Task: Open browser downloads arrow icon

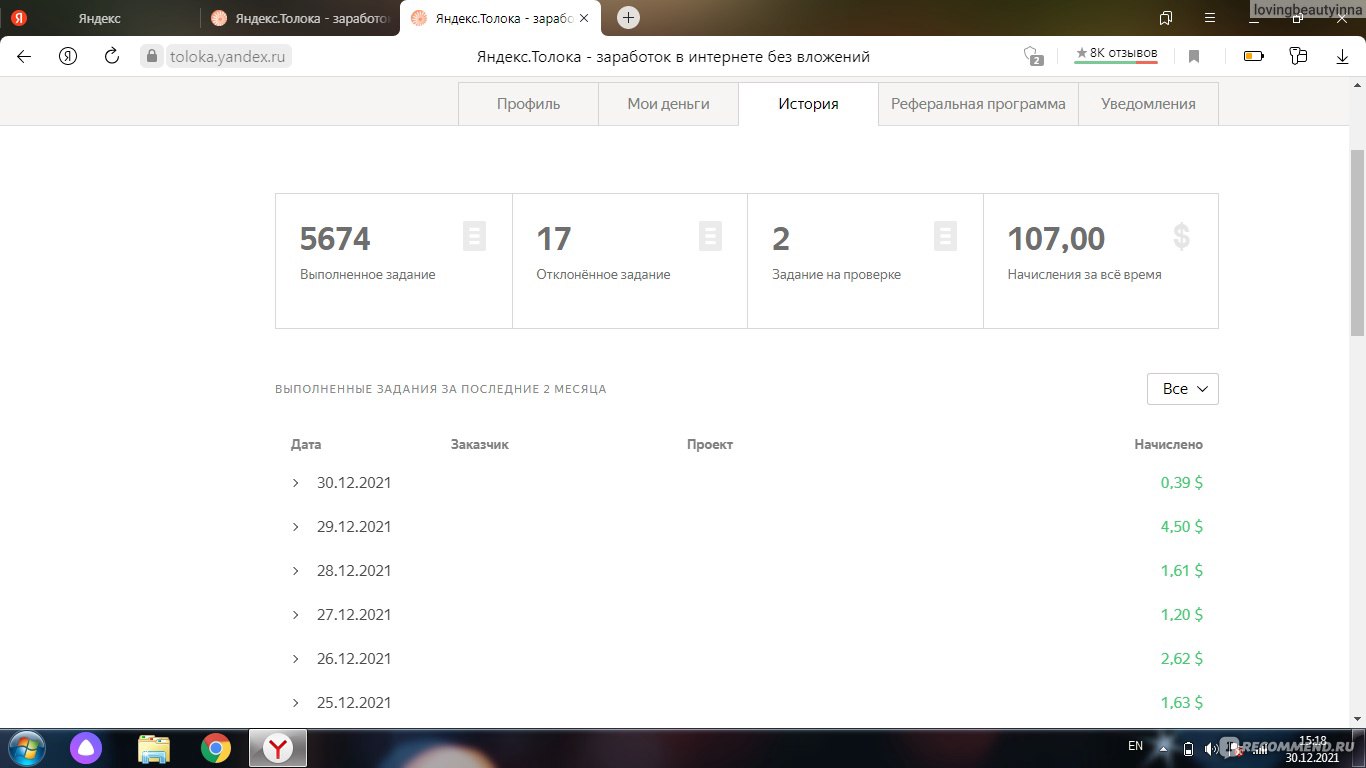Action: pyautogui.click(x=1342, y=56)
